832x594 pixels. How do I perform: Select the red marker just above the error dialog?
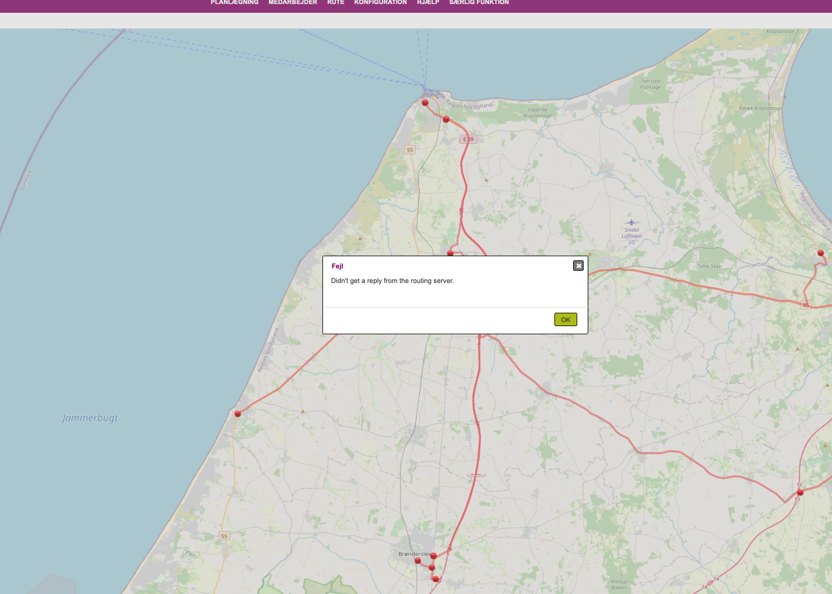(450, 253)
